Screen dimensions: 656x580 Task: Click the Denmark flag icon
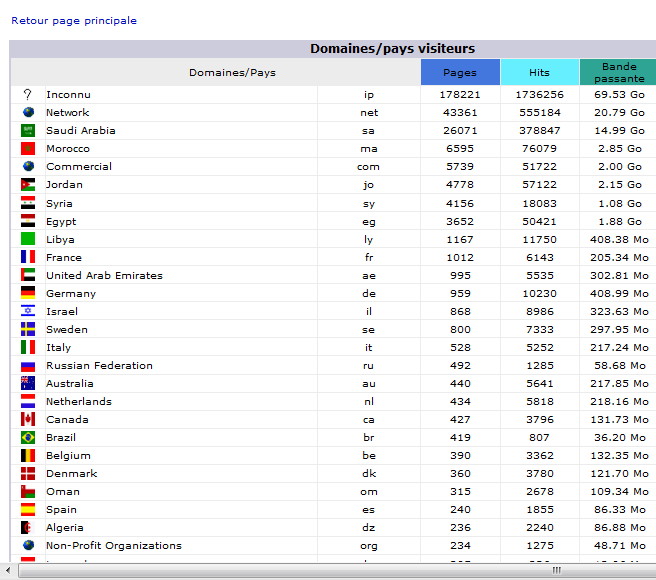[28, 473]
